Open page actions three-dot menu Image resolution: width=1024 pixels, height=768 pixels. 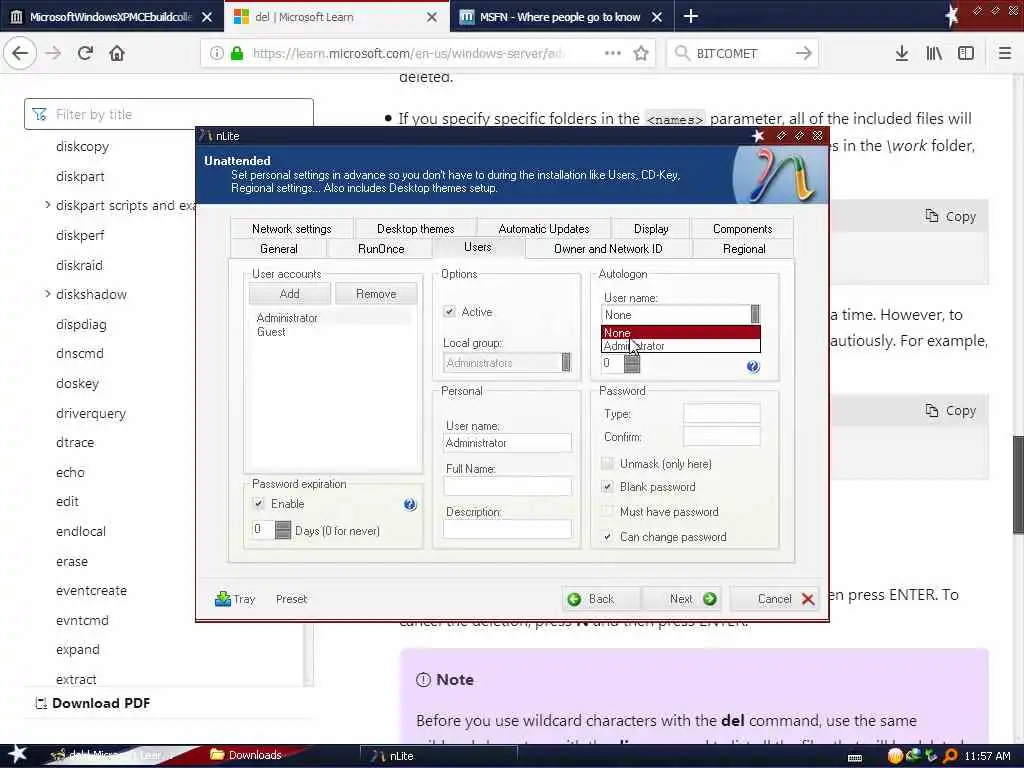pos(613,53)
